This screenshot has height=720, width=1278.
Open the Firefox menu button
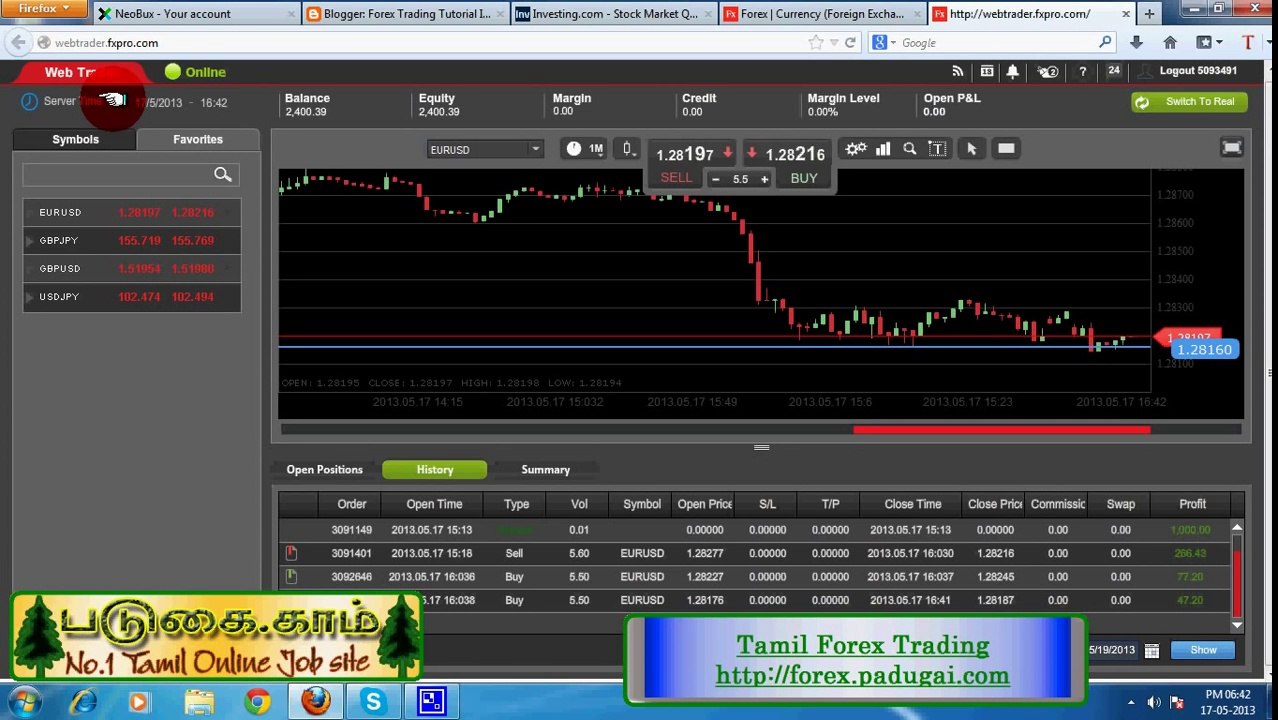(x=45, y=9)
